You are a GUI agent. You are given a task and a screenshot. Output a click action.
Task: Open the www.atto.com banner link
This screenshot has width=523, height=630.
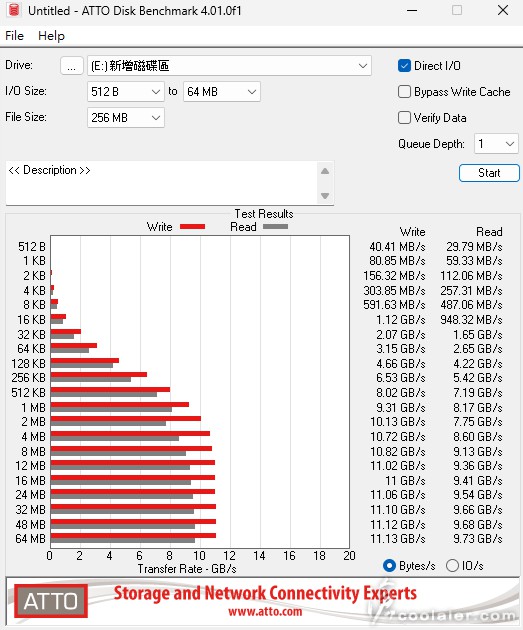coord(265,612)
